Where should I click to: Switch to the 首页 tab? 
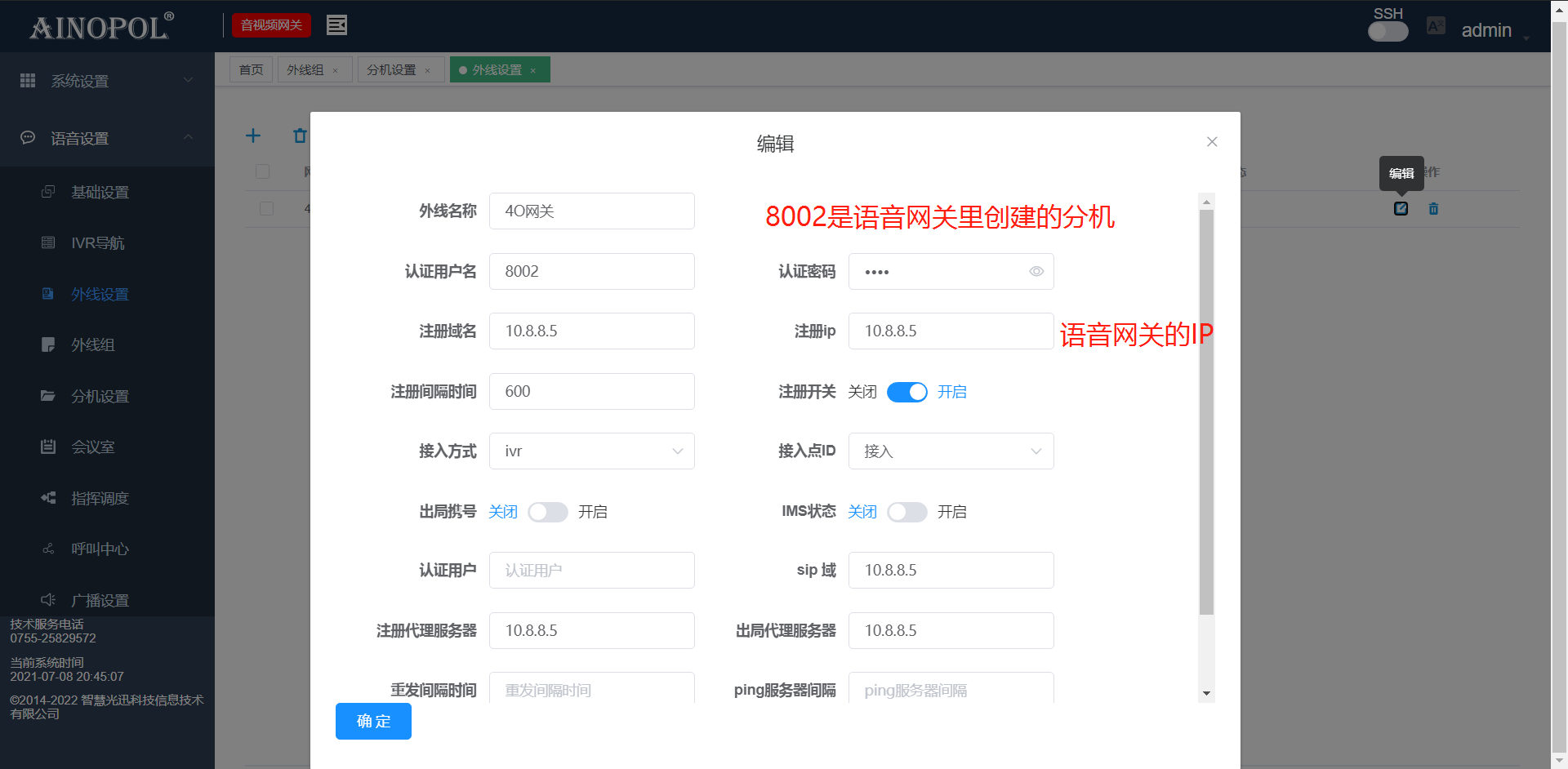(x=251, y=70)
